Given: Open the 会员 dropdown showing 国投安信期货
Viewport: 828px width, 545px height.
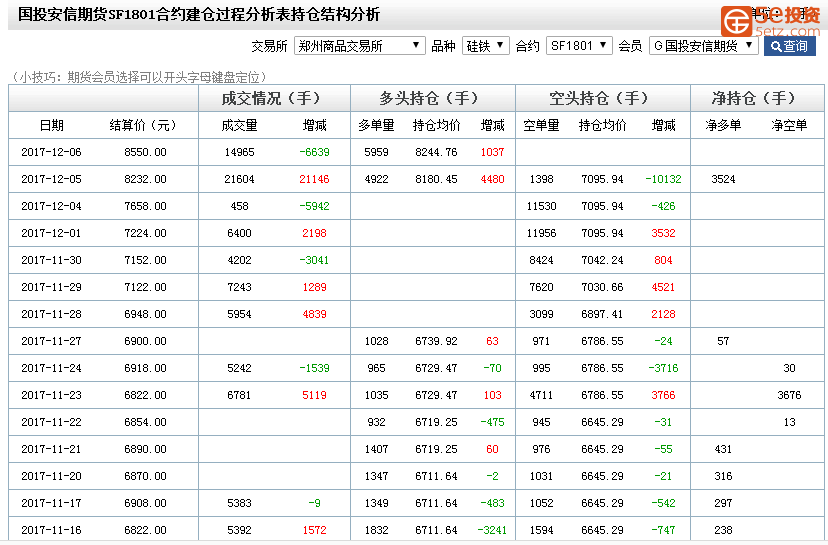Looking at the screenshot, I should click(703, 46).
